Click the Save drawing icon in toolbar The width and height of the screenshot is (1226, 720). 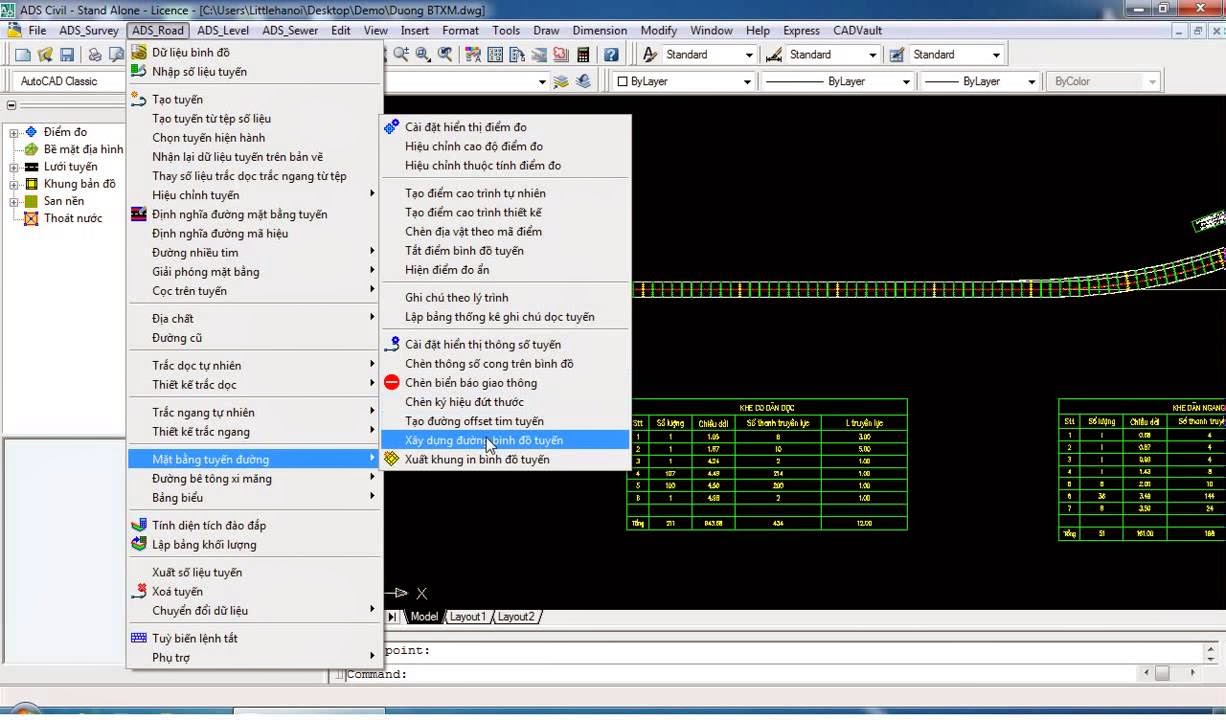(x=68, y=55)
